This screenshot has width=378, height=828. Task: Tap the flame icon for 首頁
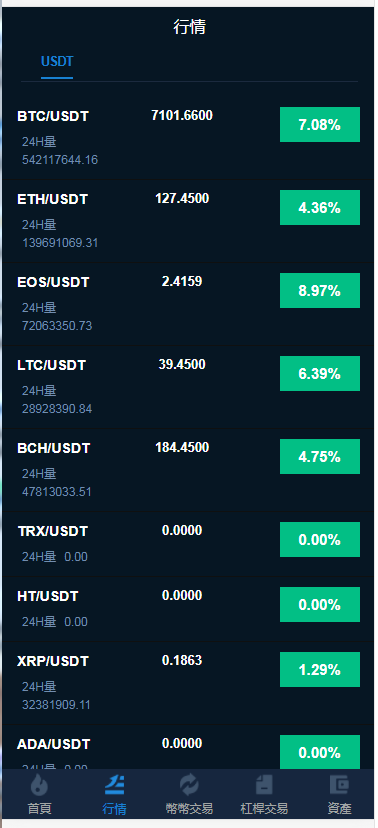[39, 785]
